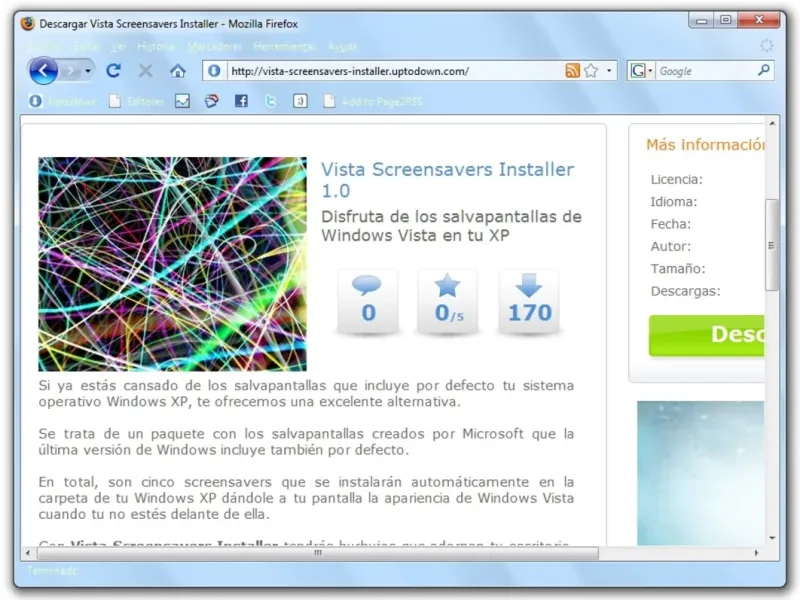Click the blue banner image below the info panel
800x600 pixels.
click(701, 473)
